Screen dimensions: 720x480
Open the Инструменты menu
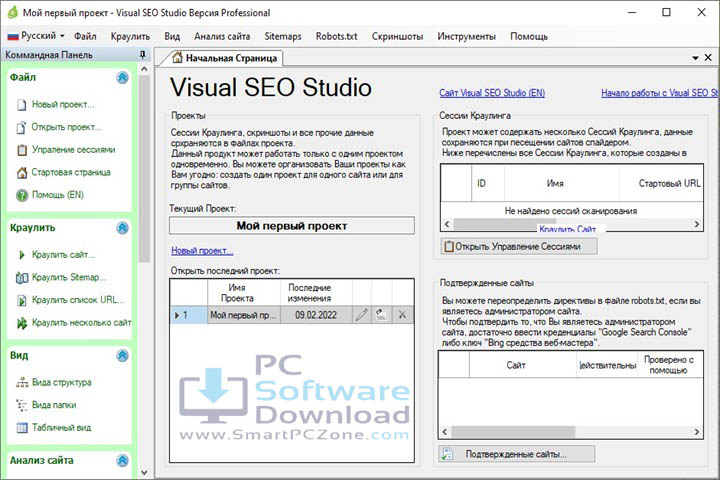tap(467, 36)
